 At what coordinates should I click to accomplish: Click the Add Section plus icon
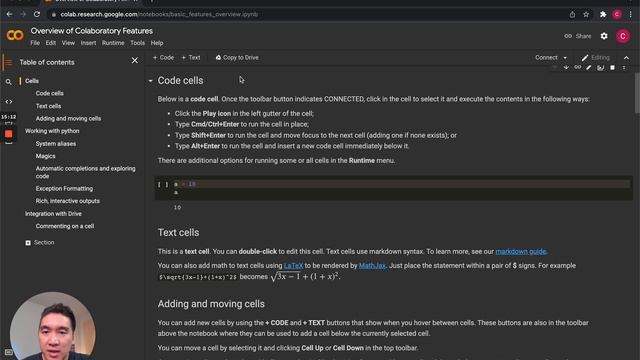click(x=28, y=243)
